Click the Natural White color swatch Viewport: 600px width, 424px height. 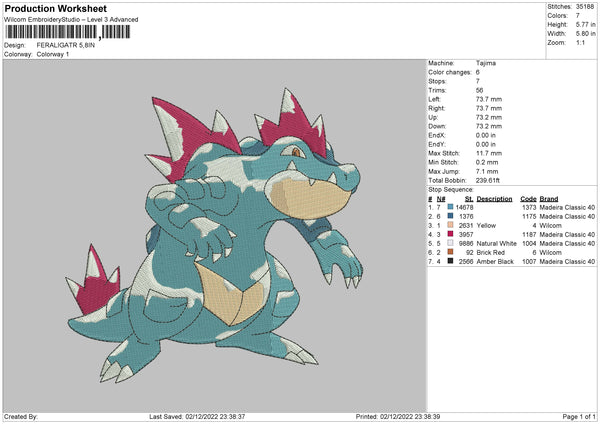click(450, 243)
